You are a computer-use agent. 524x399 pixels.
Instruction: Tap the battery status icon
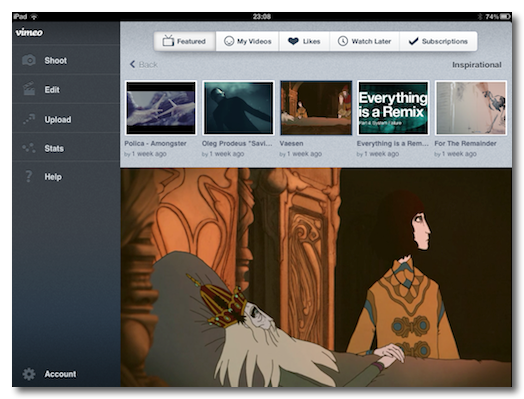(505, 16)
